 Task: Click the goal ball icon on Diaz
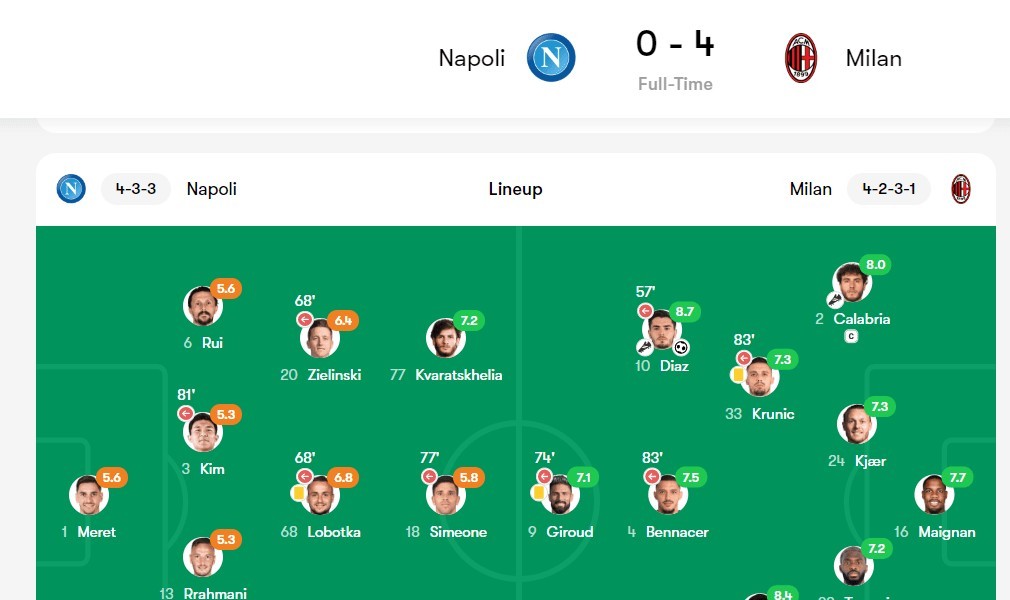[681, 348]
